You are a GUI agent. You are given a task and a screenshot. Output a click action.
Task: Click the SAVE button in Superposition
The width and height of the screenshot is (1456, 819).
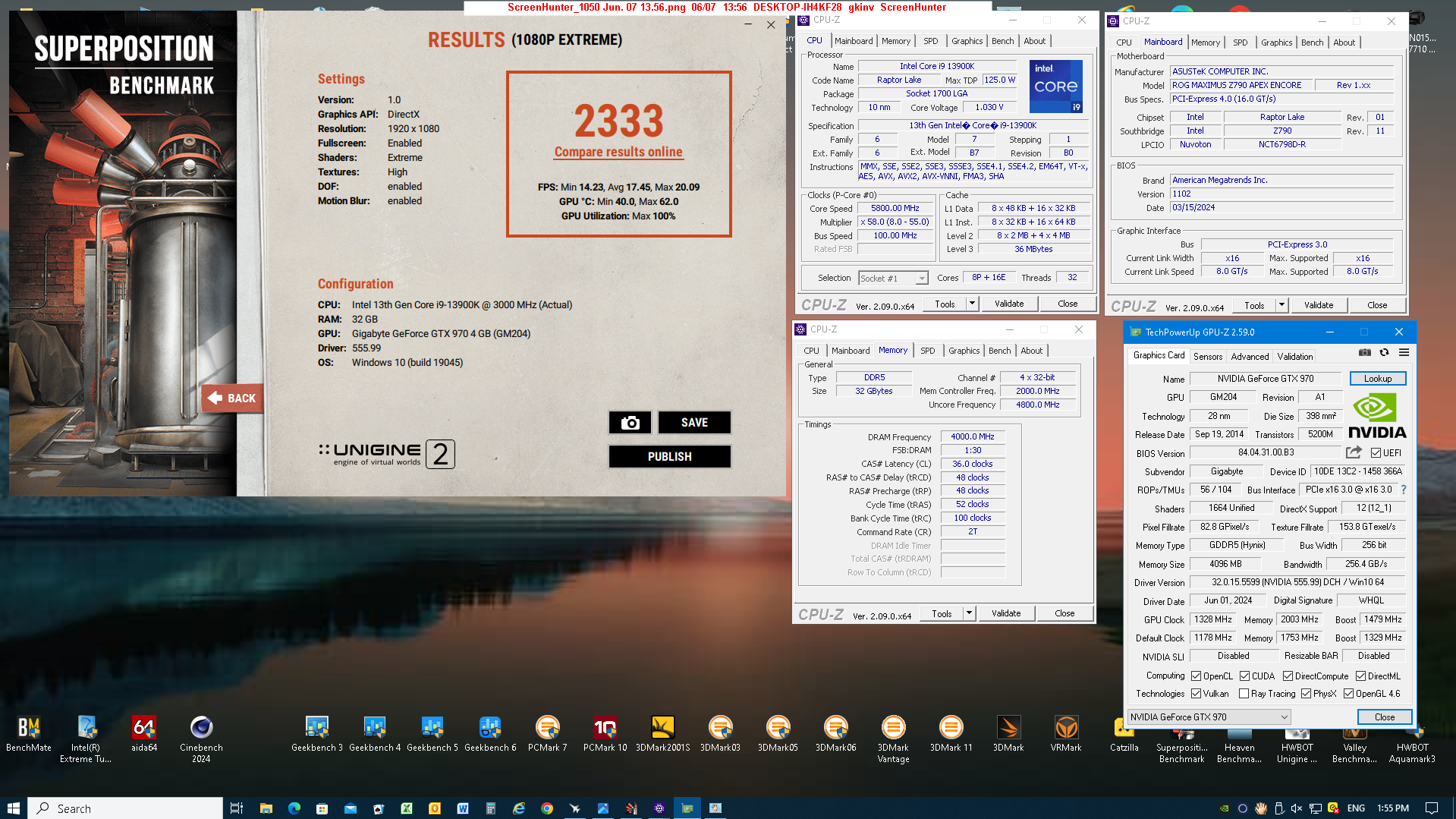(694, 423)
